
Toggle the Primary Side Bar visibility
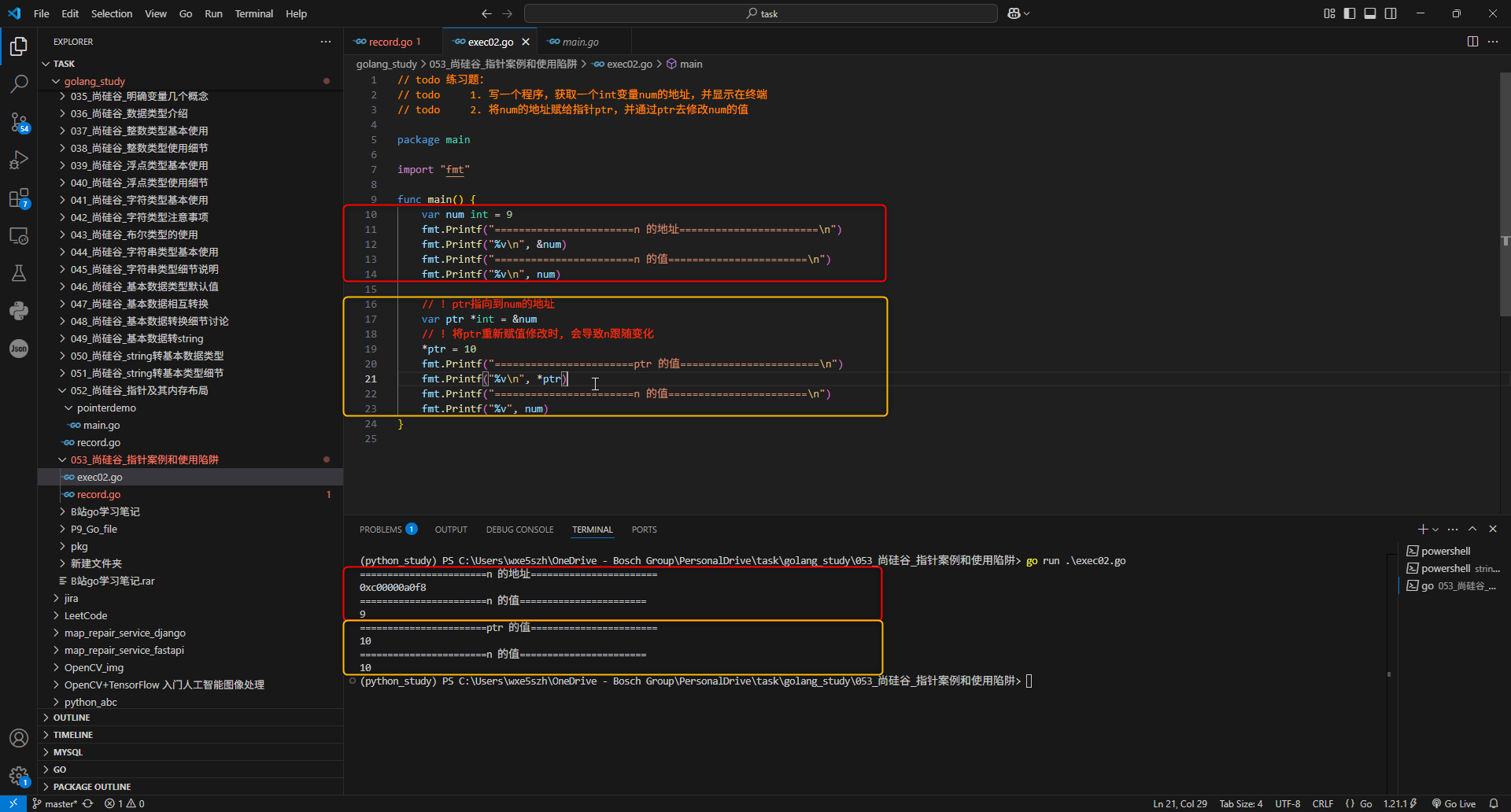pyautogui.click(x=1350, y=13)
